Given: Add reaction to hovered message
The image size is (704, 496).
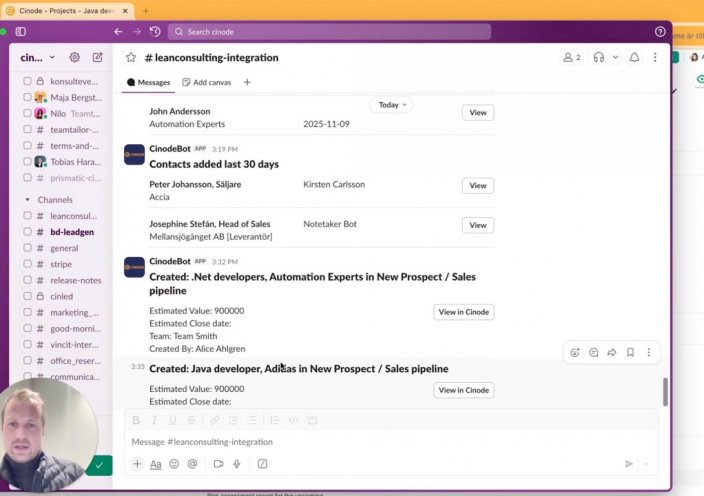Looking at the screenshot, I should point(575,352).
